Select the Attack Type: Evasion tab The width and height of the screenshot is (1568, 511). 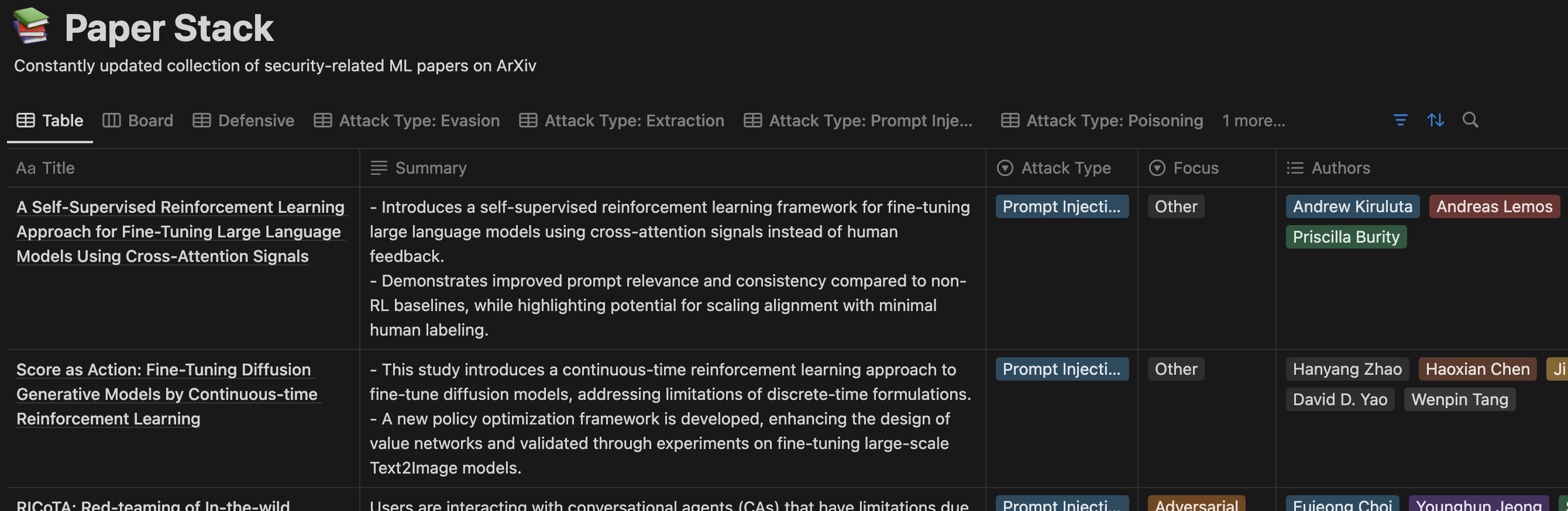click(x=407, y=120)
